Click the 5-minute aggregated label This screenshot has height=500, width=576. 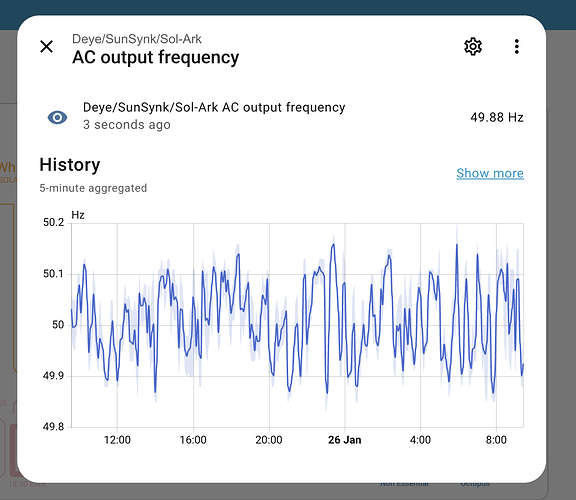click(x=93, y=188)
